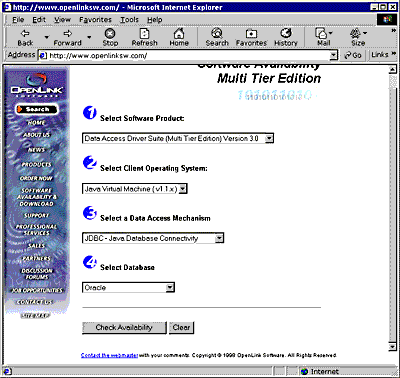Expand the Forward history dropdown arrow

pyautogui.click(x=89, y=37)
